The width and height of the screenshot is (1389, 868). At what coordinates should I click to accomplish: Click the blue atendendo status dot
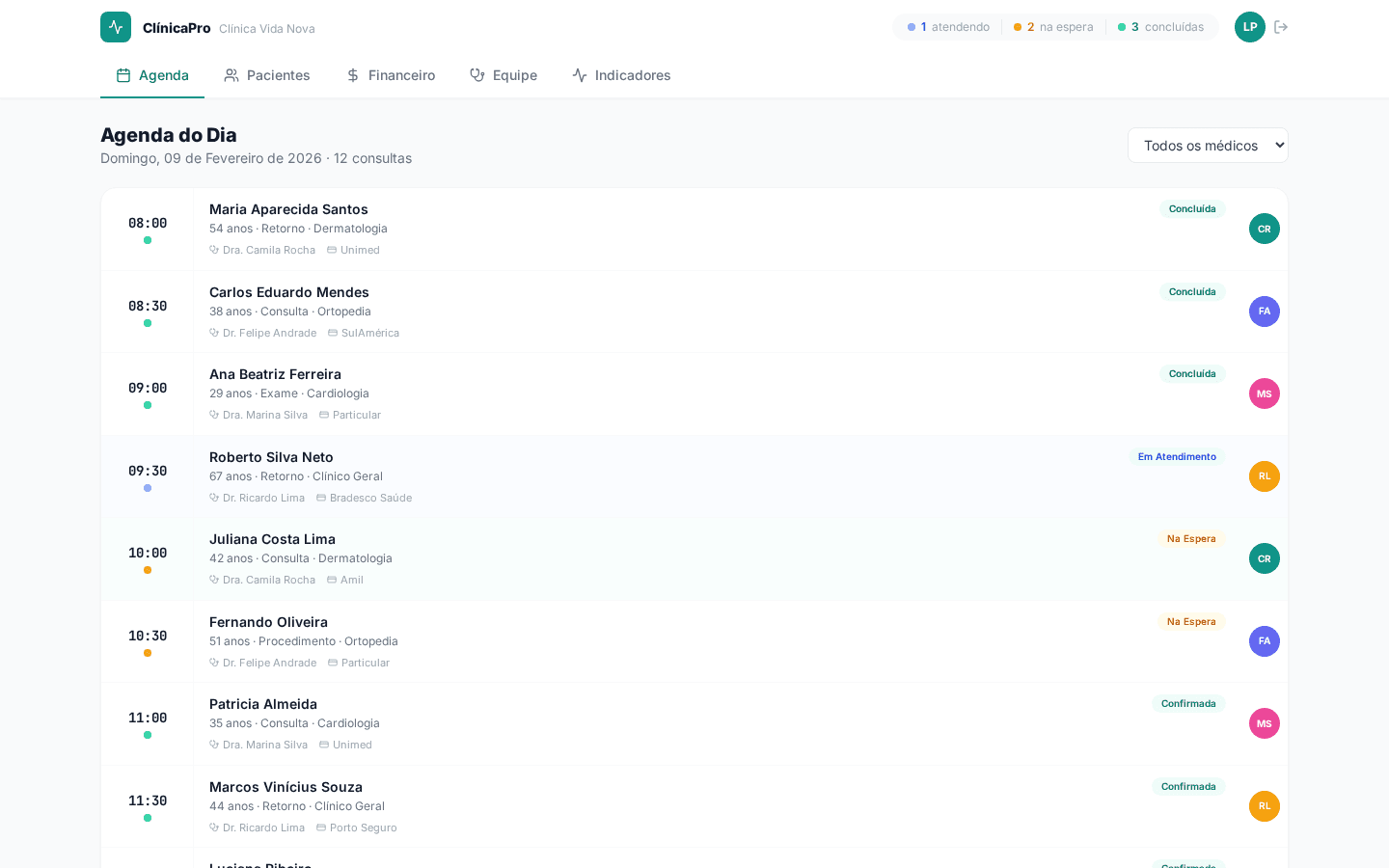(x=912, y=27)
